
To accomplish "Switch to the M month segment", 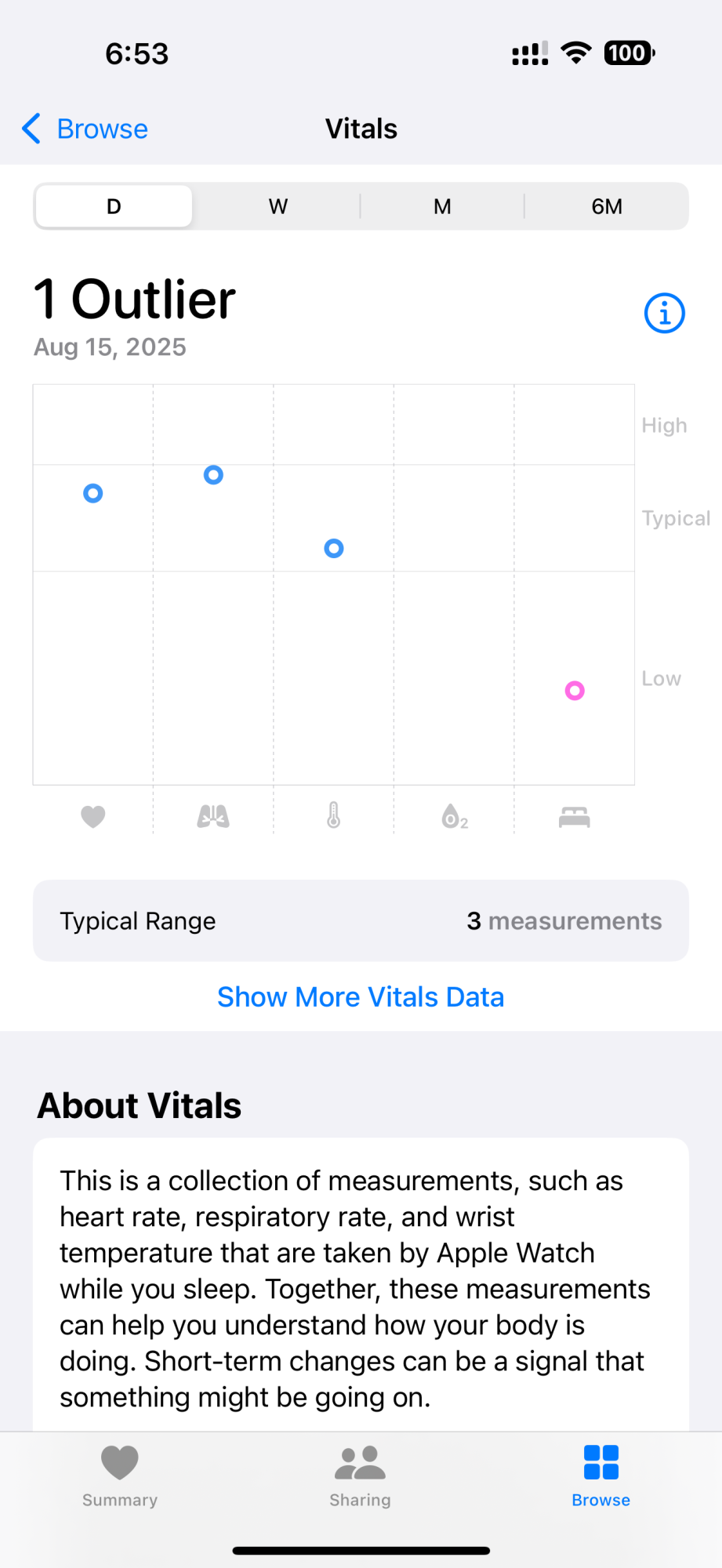I will pos(442,206).
